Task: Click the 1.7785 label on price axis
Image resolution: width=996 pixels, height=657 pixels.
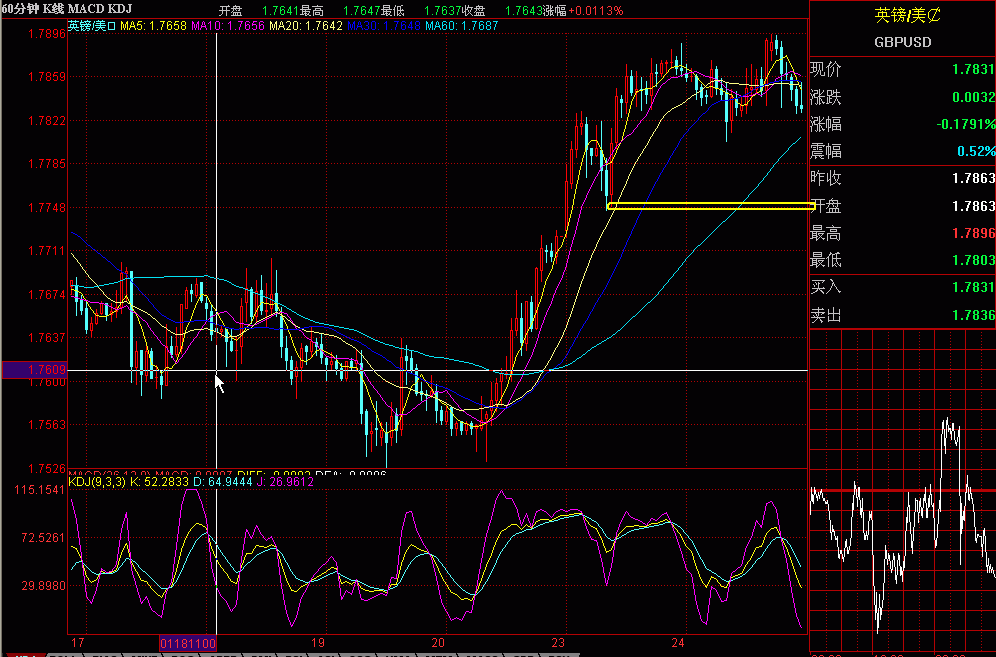Action: pyautogui.click(x=47, y=164)
